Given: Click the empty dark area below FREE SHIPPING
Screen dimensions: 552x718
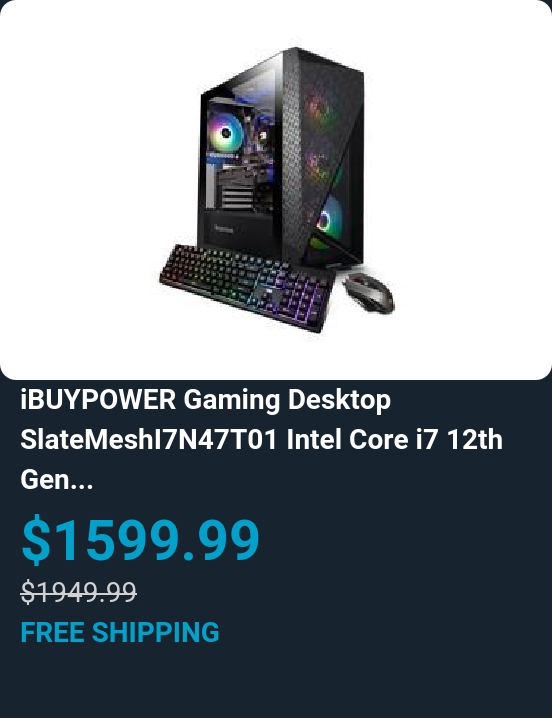Looking at the screenshot, I should point(276,682).
